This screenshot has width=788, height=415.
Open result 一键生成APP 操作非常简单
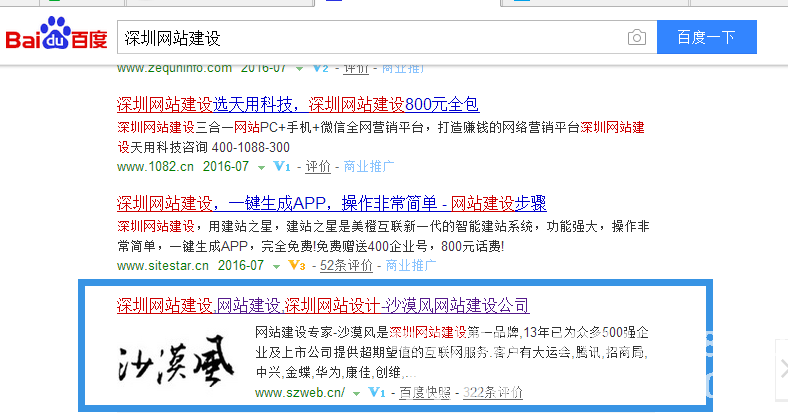332,203
